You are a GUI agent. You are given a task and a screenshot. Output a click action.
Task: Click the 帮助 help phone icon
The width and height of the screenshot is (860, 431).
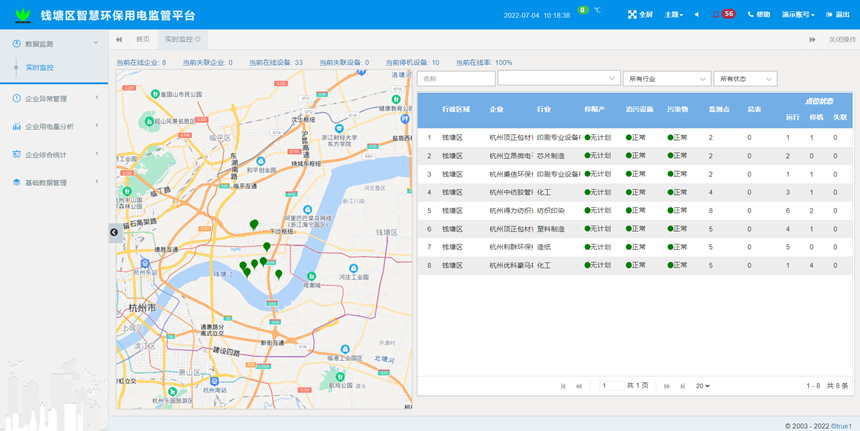(x=750, y=15)
